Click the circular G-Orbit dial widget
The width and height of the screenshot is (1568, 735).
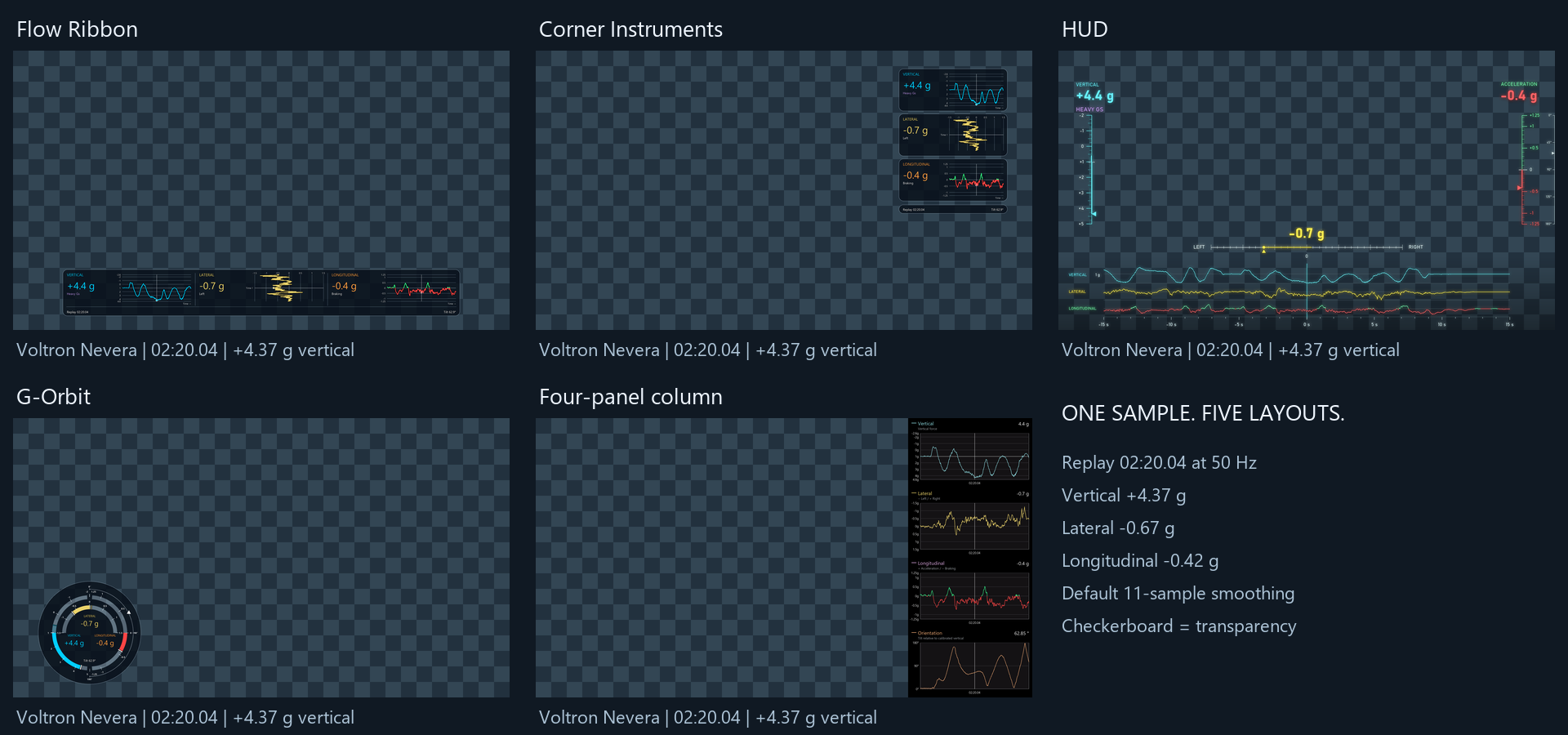coord(90,632)
